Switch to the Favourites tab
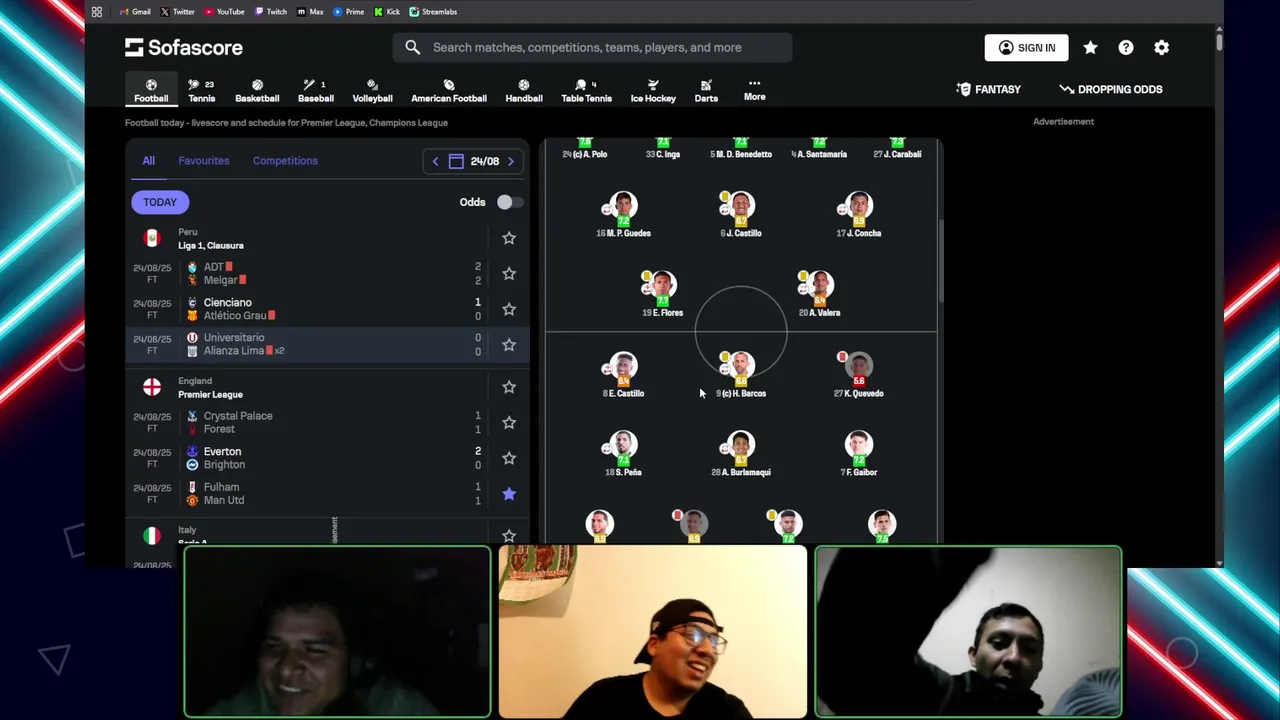This screenshot has width=1280, height=720. coord(204,160)
